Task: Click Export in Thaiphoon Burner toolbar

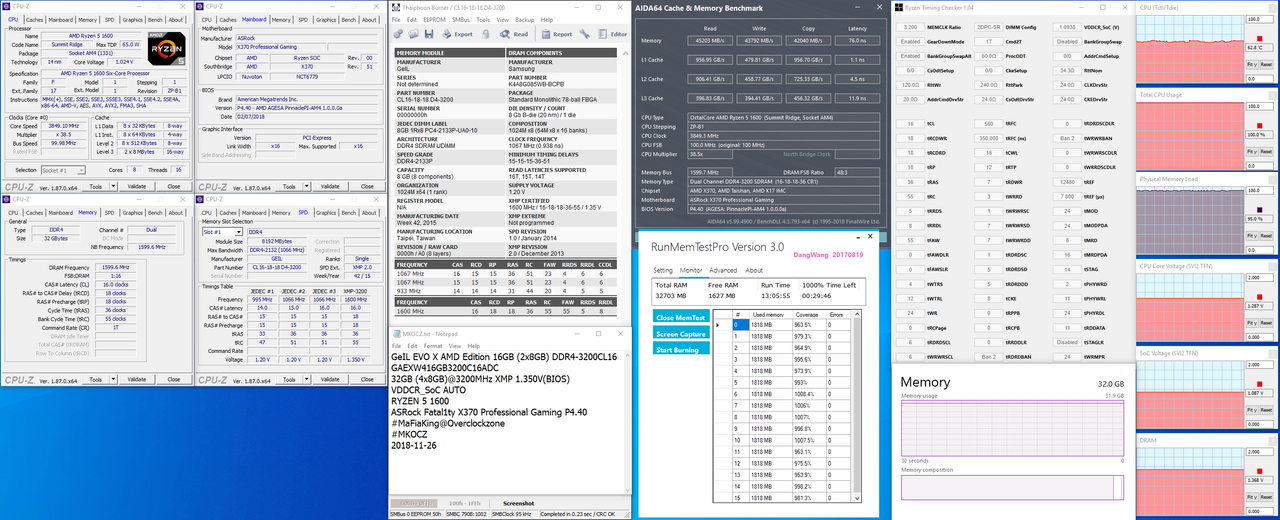Action: [457, 34]
